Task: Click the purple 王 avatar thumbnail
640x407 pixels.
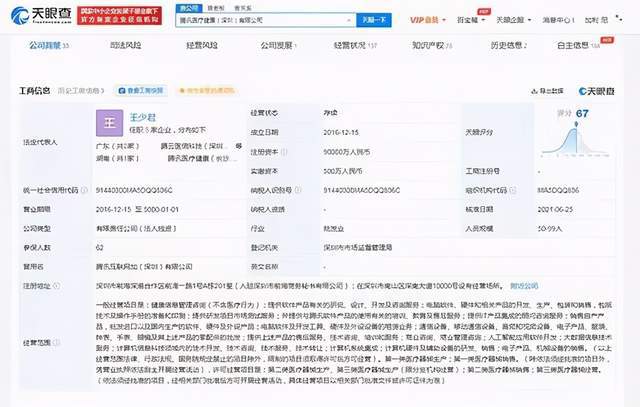Action: (109, 123)
